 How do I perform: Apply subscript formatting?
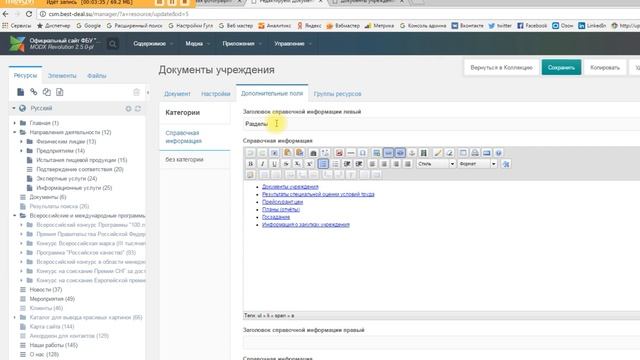(298, 164)
